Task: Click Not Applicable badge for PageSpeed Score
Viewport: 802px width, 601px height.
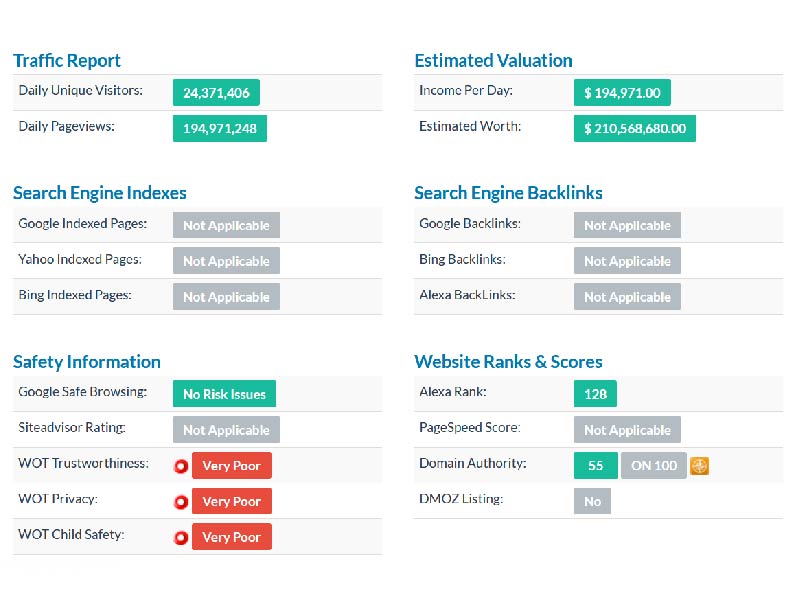Action: [627, 430]
